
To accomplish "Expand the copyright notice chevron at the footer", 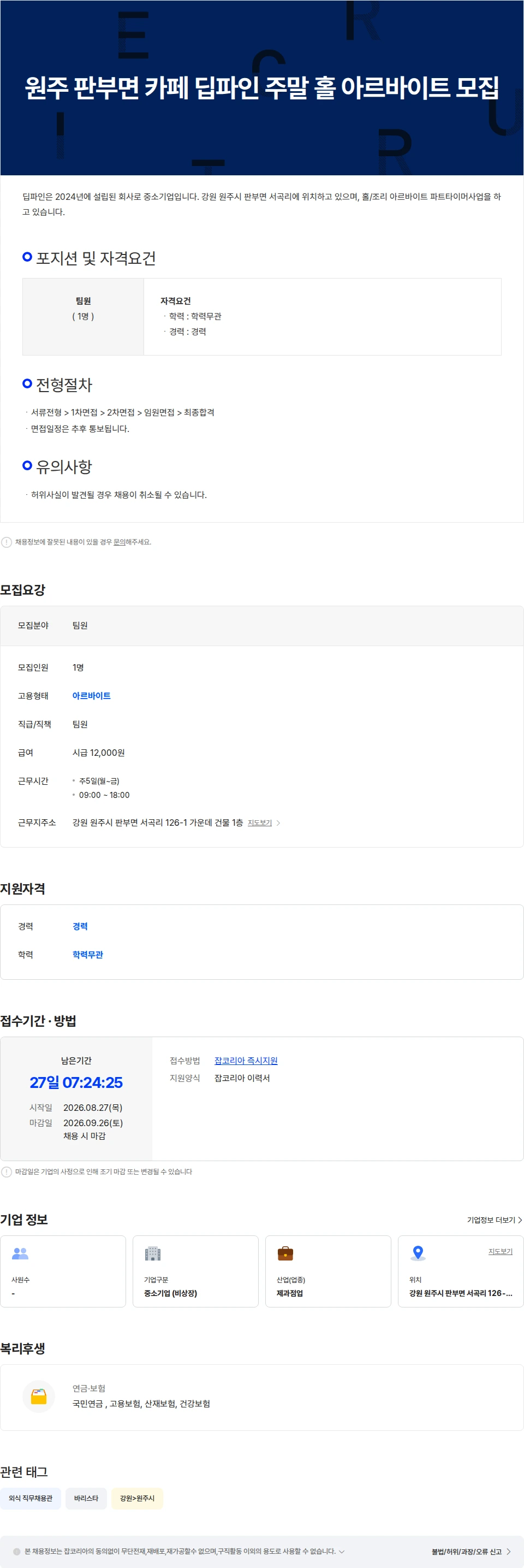I will pos(342,1552).
